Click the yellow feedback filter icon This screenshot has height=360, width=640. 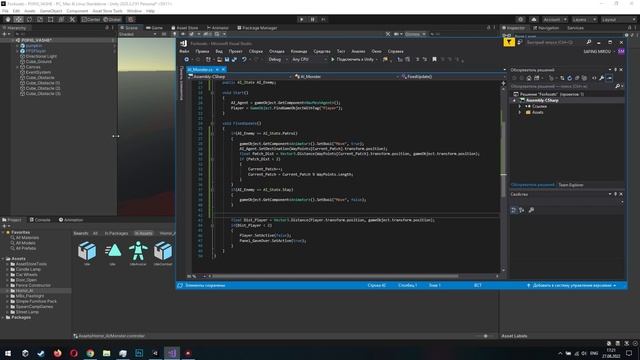click(509, 42)
